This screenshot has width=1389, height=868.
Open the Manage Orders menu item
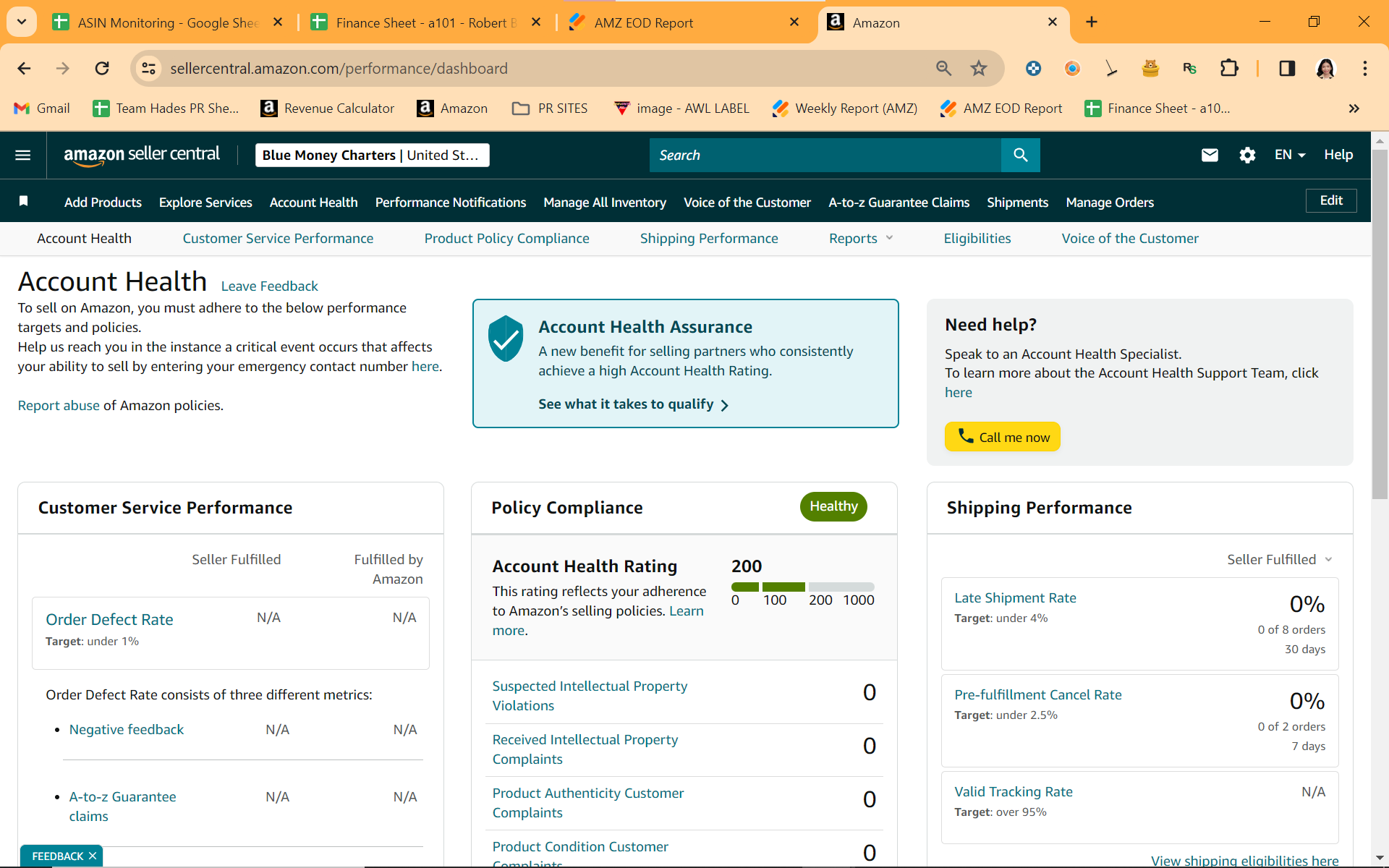pyautogui.click(x=1109, y=203)
